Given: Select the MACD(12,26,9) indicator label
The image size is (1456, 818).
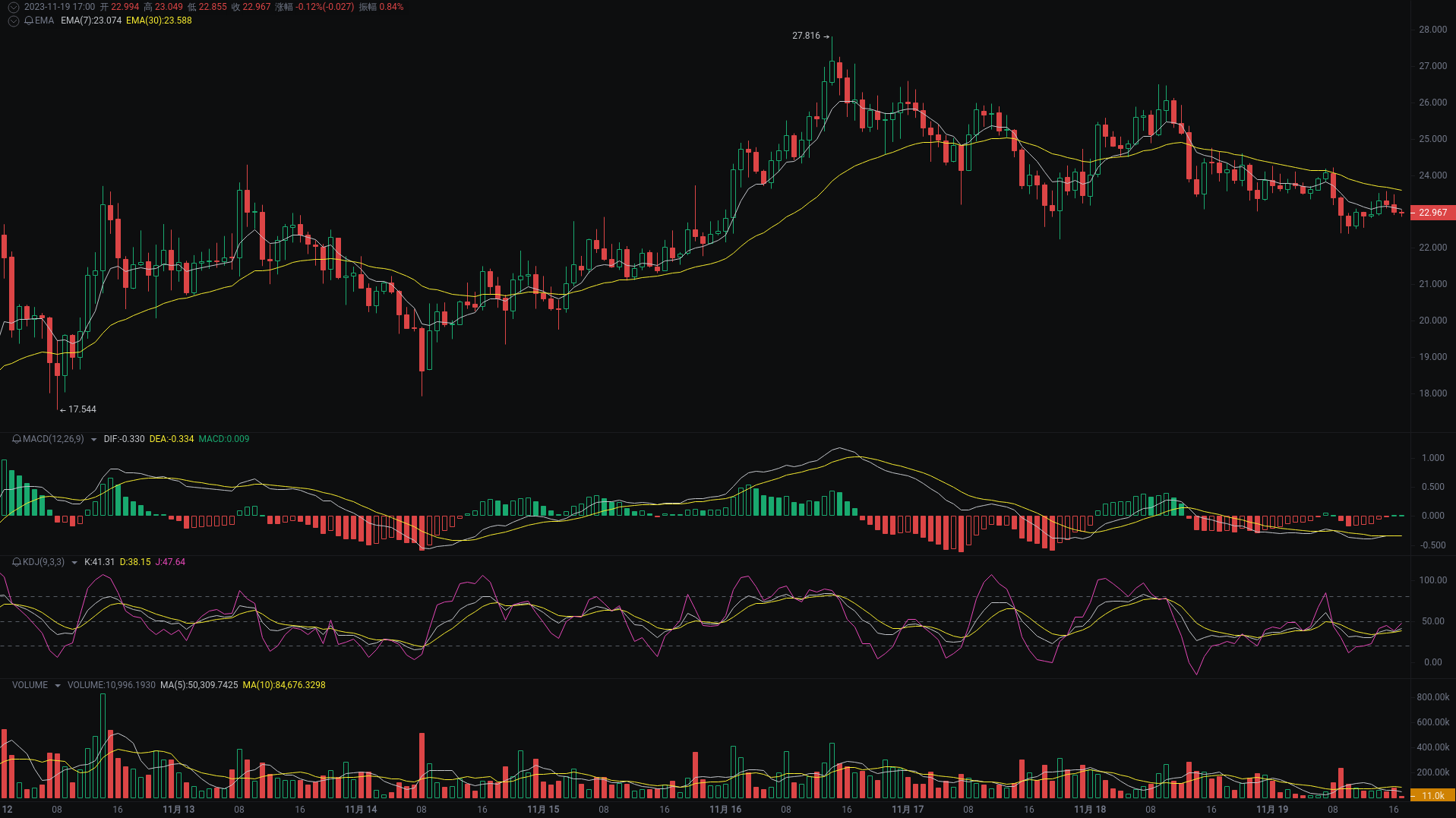Looking at the screenshot, I should point(53,439).
